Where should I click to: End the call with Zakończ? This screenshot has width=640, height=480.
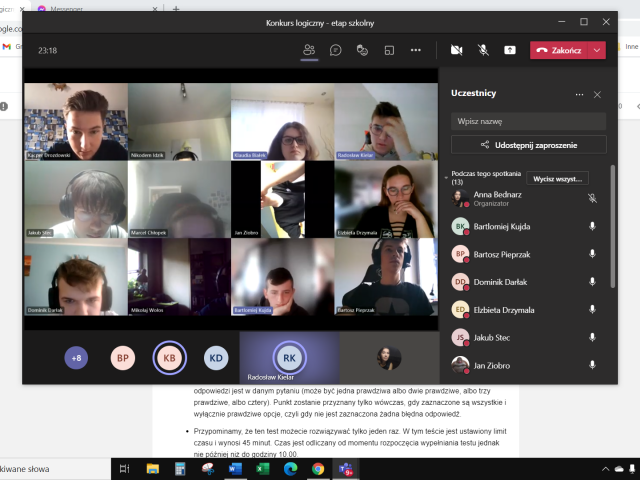click(559, 50)
